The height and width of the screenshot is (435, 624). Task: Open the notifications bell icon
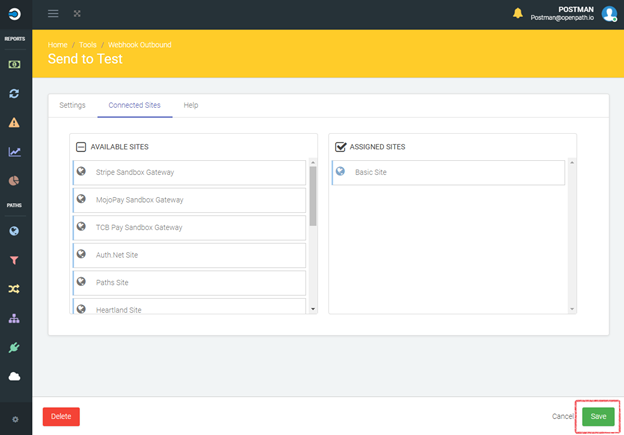coord(517,13)
